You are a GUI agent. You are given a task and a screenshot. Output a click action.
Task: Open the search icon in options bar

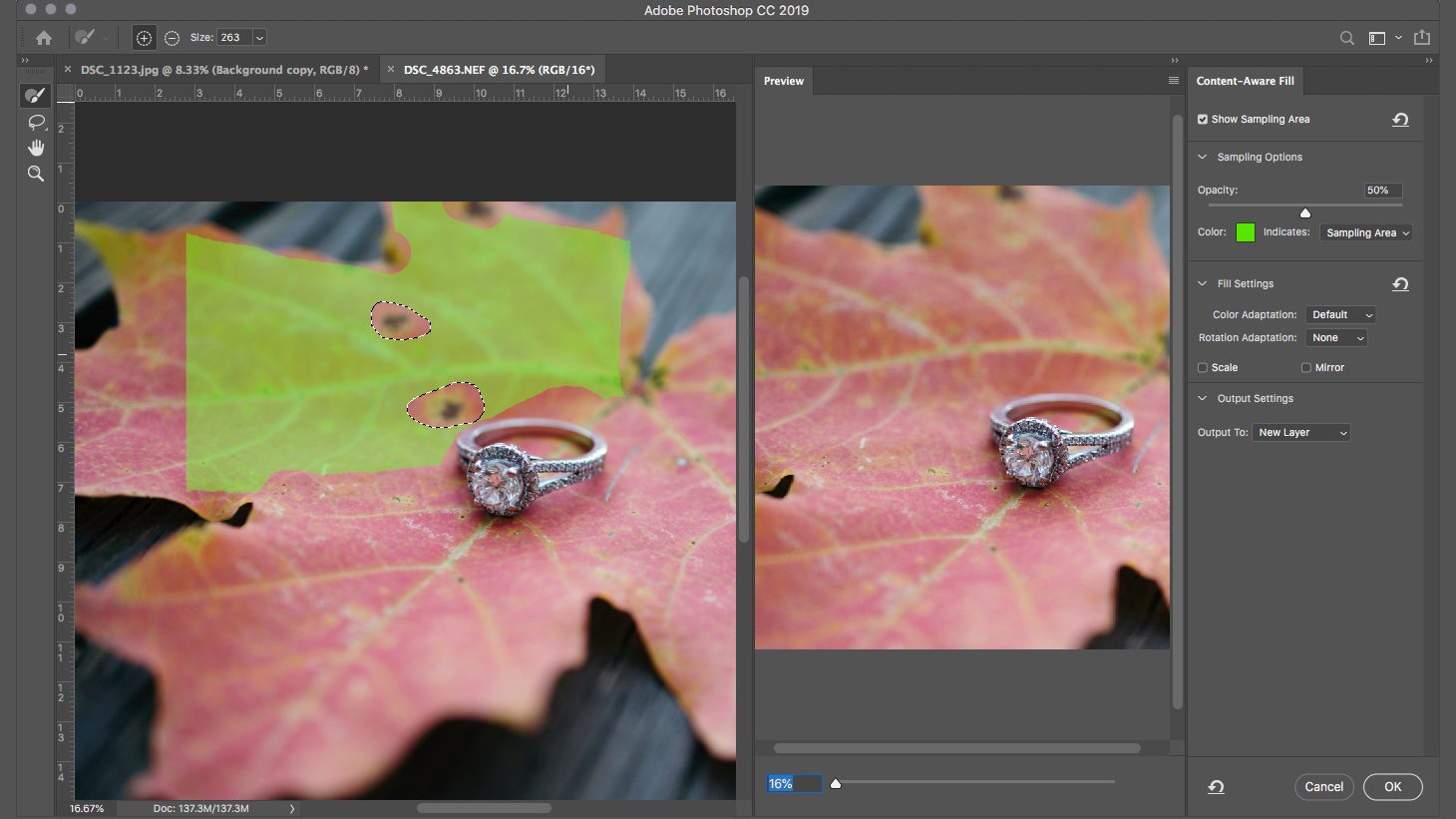coord(1347,38)
